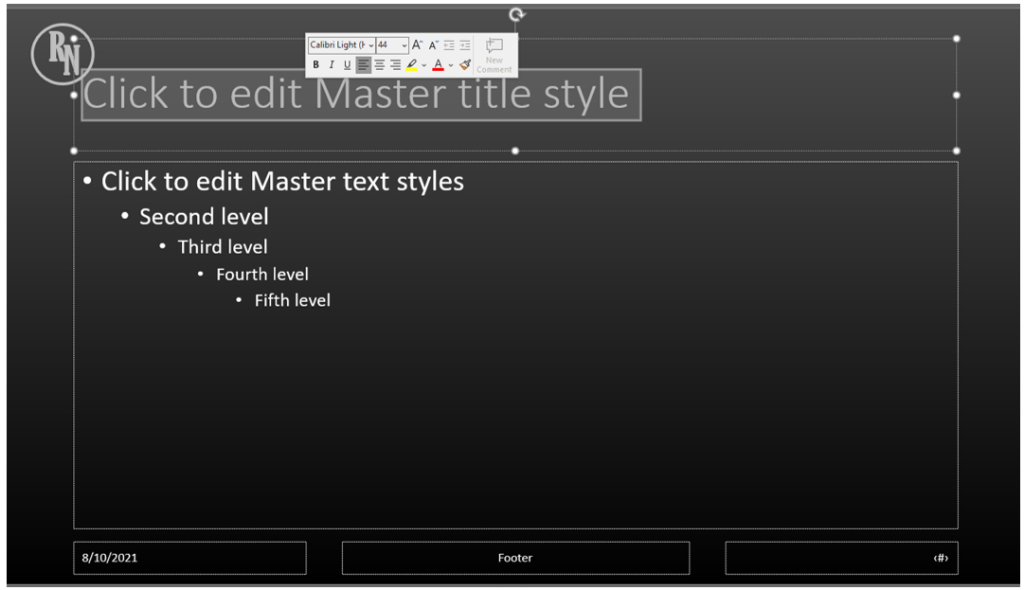Open the font size 44 dropdown
Viewport: 1024px width, 590px height.
(x=404, y=45)
